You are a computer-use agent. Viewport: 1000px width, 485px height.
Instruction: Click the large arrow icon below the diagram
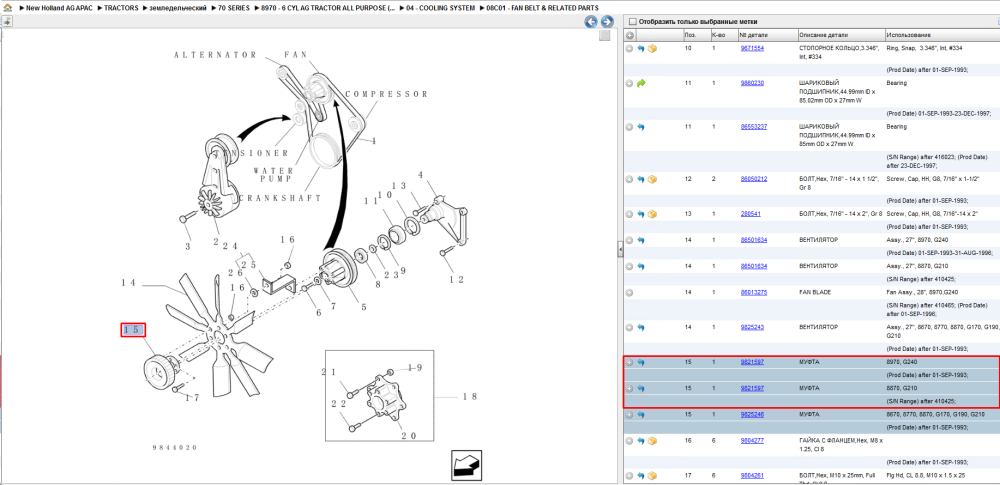pos(466,465)
